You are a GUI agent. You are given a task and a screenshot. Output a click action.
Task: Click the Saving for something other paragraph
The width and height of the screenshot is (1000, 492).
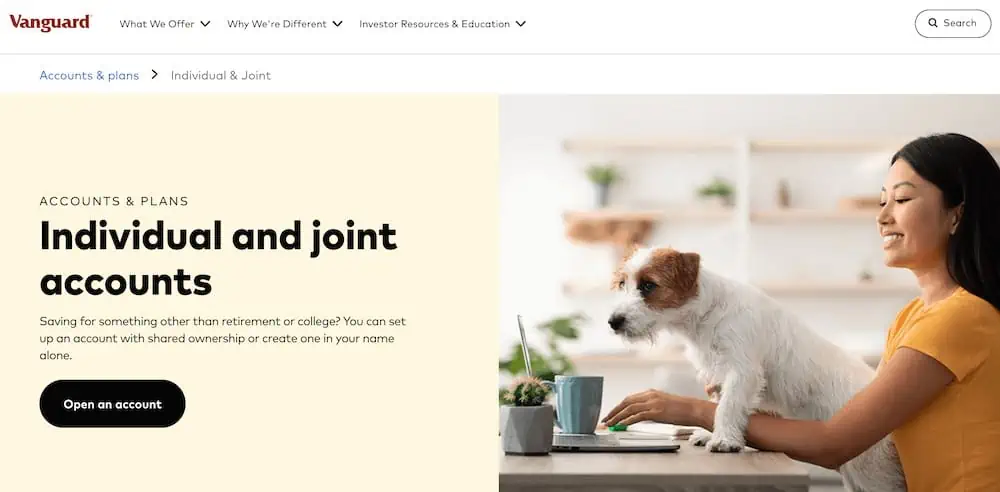[x=223, y=338]
